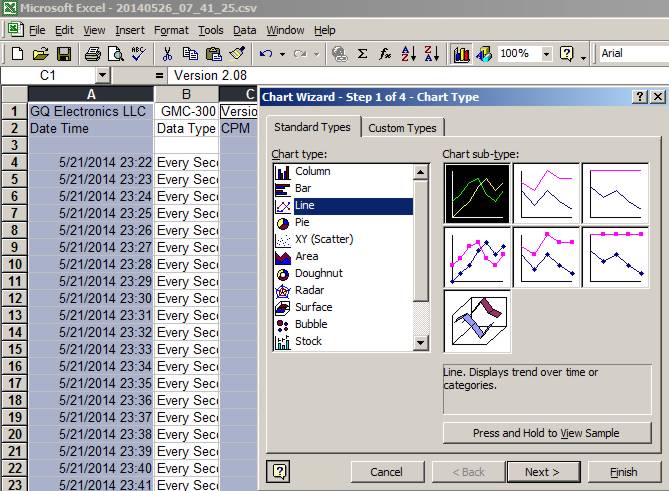Select line with markers sub-type thumbnail
The width and height of the screenshot is (669, 491).
[x=477, y=257]
